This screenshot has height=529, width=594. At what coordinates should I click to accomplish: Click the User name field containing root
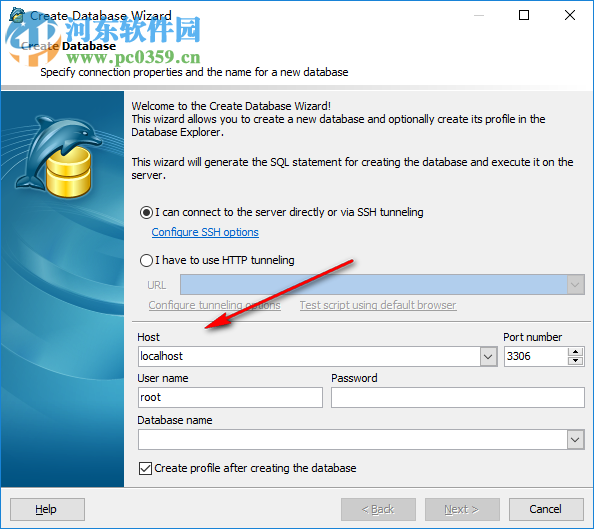(x=230, y=398)
